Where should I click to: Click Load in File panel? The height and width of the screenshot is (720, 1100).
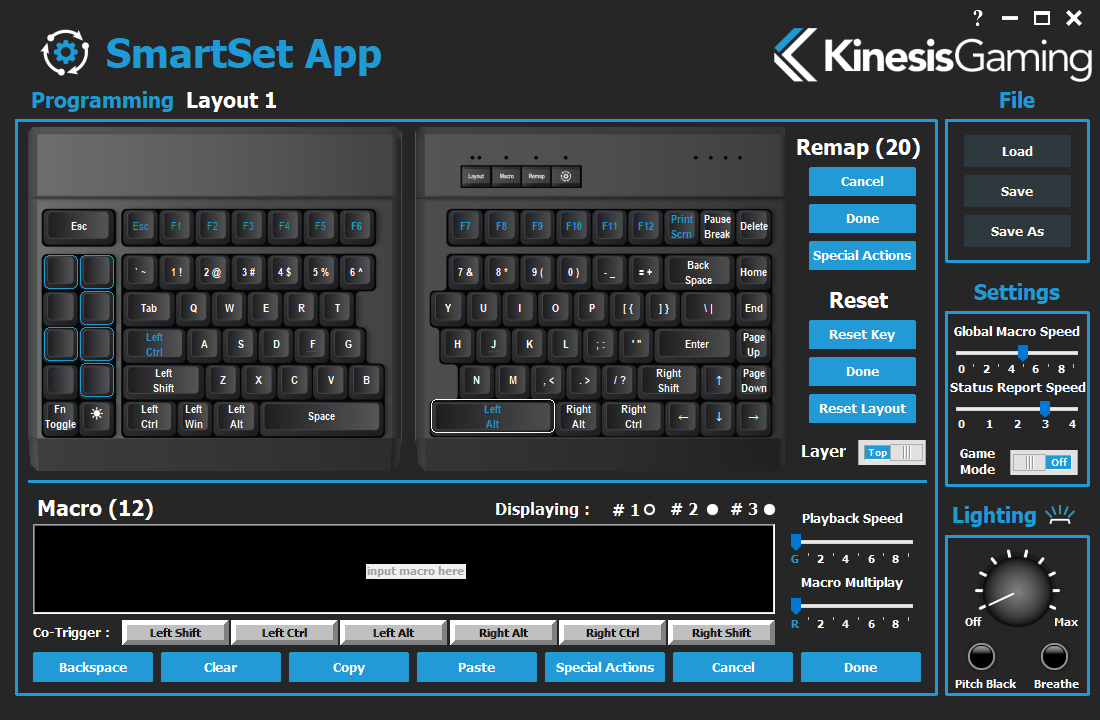click(x=1017, y=151)
